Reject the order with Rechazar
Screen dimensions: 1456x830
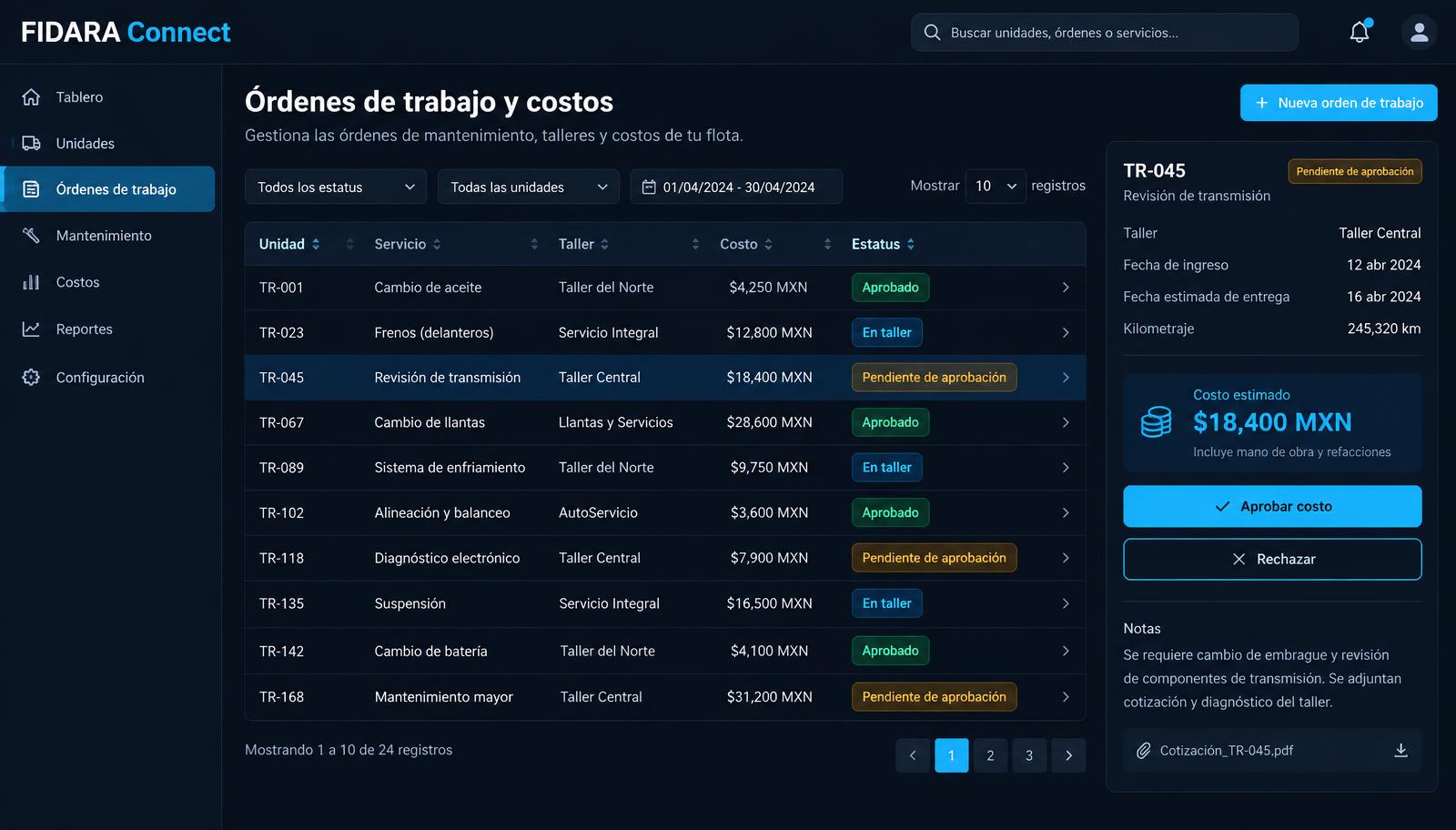tap(1272, 559)
